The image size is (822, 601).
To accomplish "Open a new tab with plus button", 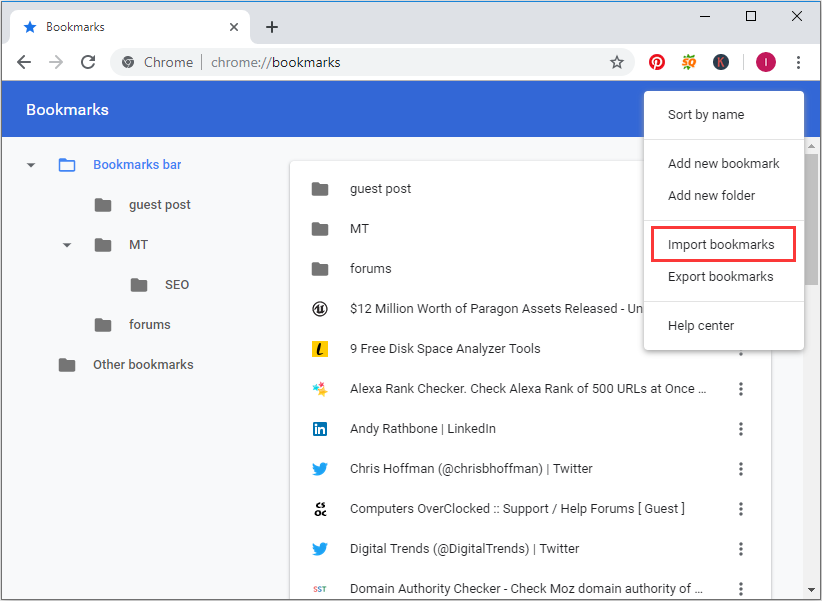I will pyautogui.click(x=272, y=27).
